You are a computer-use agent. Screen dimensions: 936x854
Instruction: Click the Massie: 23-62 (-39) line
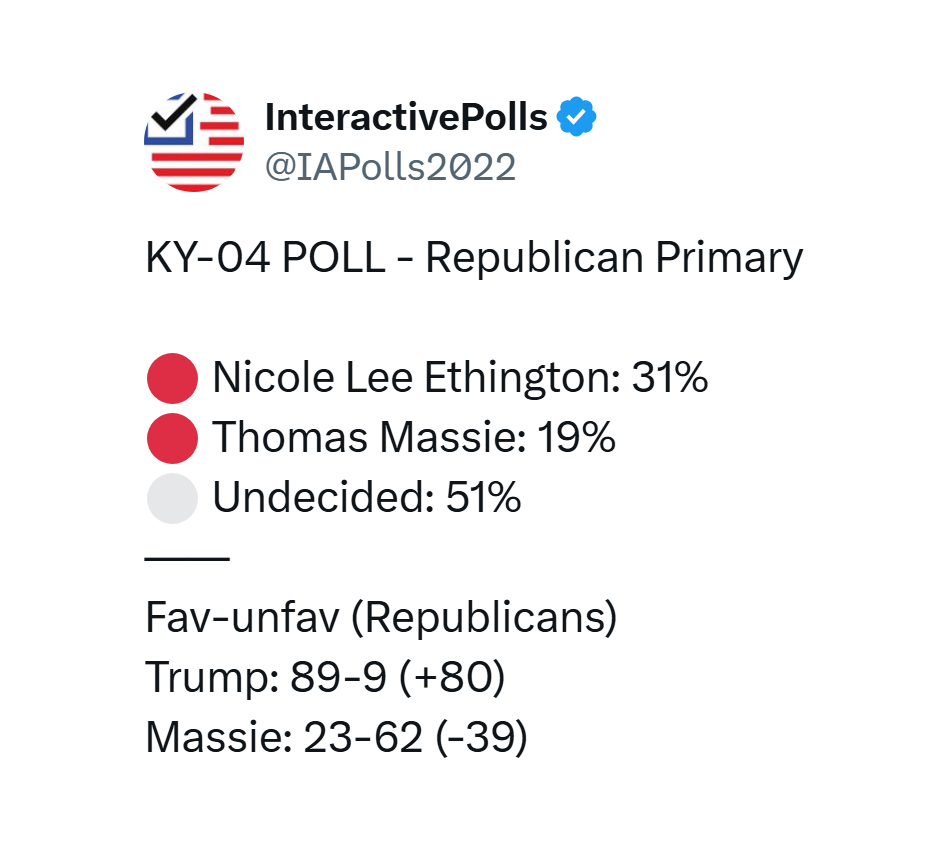(x=337, y=737)
